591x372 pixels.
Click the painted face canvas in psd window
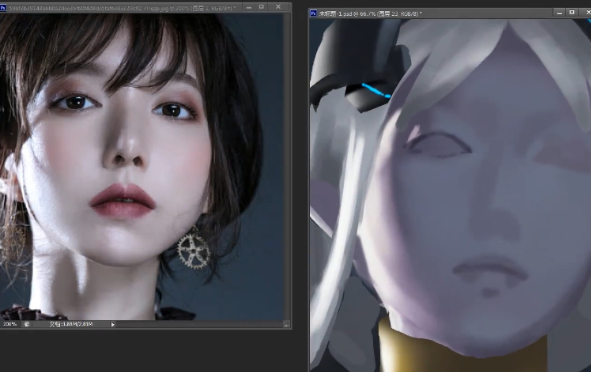point(450,195)
